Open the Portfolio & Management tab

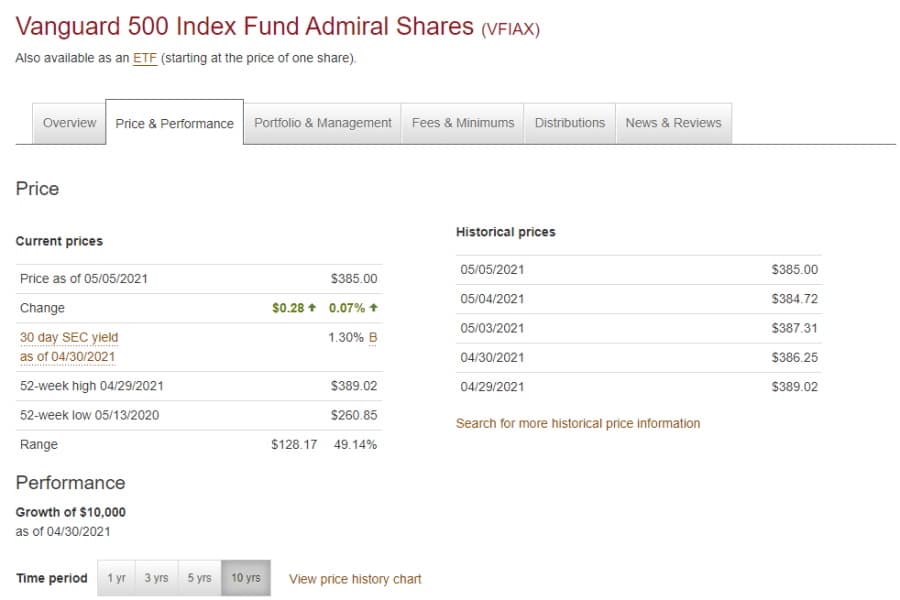point(324,122)
